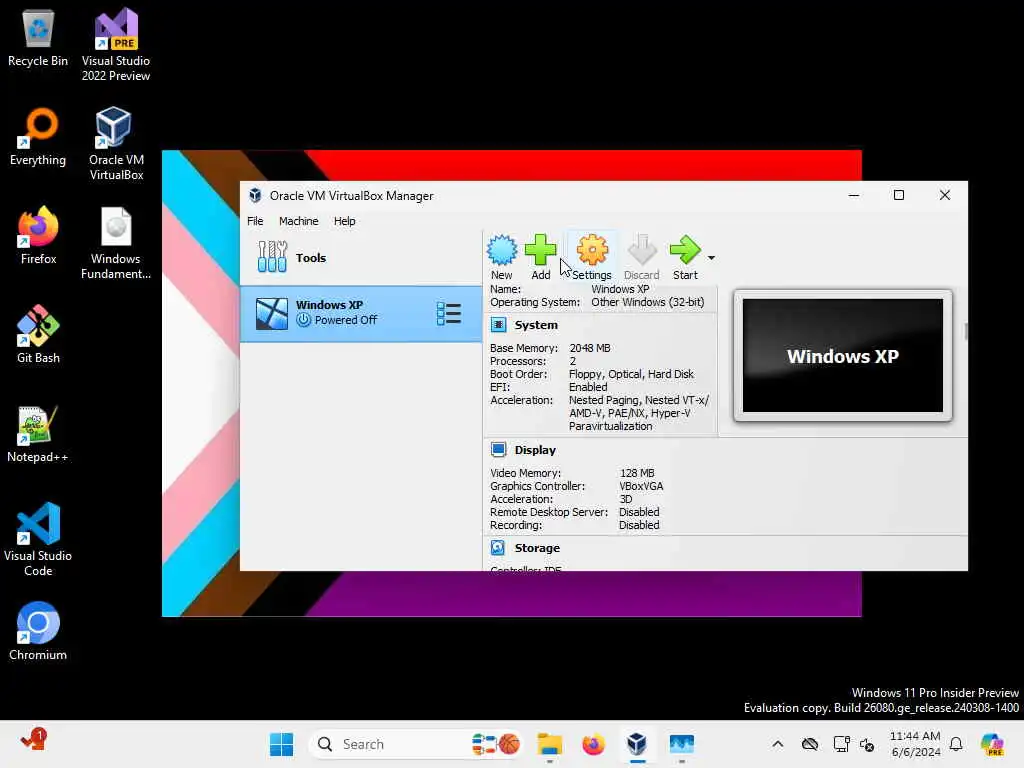The width and height of the screenshot is (1024, 768).
Task: Click the System chip icon
Action: click(x=498, y=325)
